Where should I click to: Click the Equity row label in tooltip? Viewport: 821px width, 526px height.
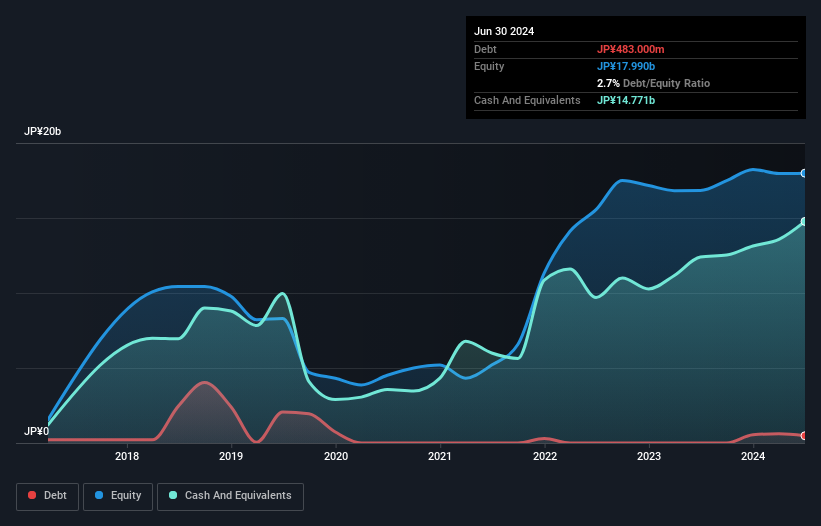coord(489,66)
